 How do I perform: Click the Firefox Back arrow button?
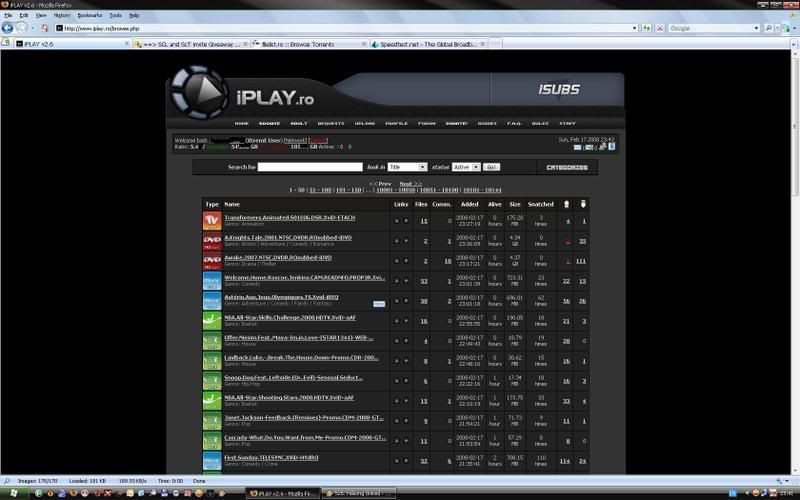pyautogui.click(x=8, y=28)
